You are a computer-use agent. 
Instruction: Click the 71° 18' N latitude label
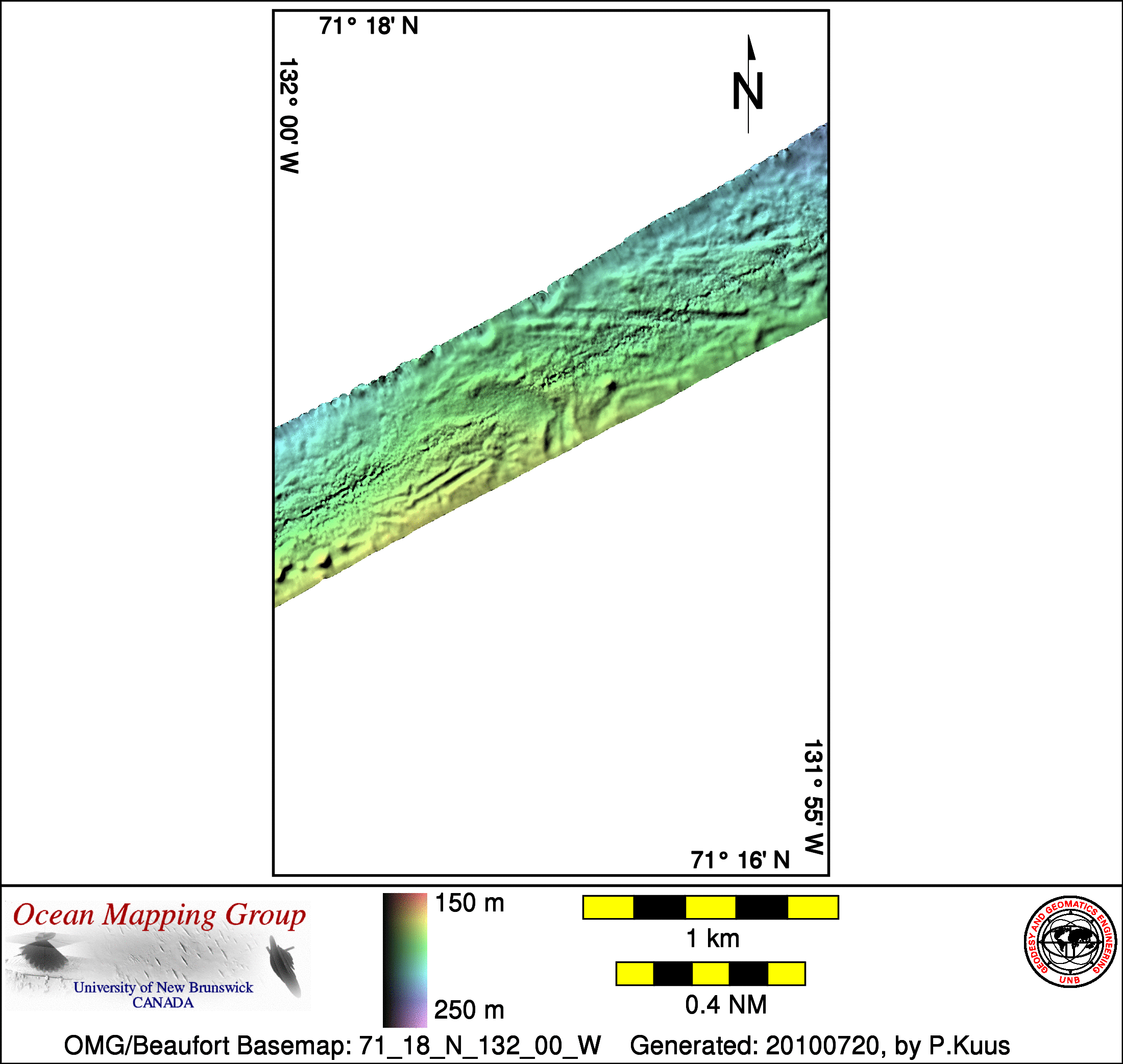click(x=369, y=26)
